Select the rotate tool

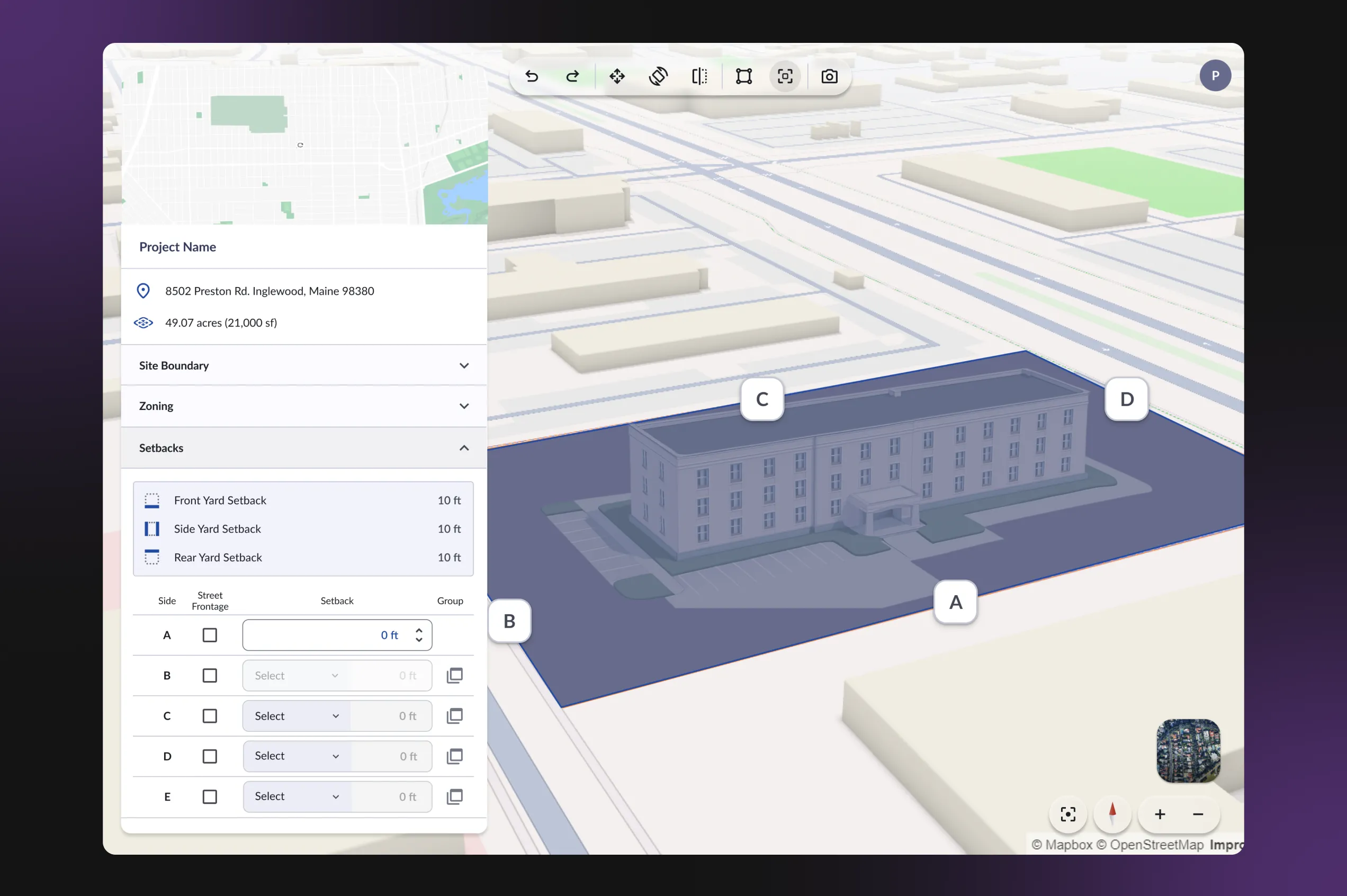pyautogui.click(x=658, y=76)
